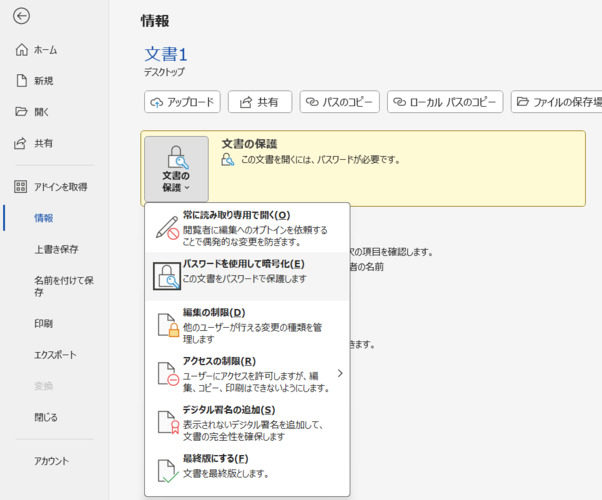Click link icon on ローカル パスのコピー button
The image size is (602, 500).
tap(400, 102)
